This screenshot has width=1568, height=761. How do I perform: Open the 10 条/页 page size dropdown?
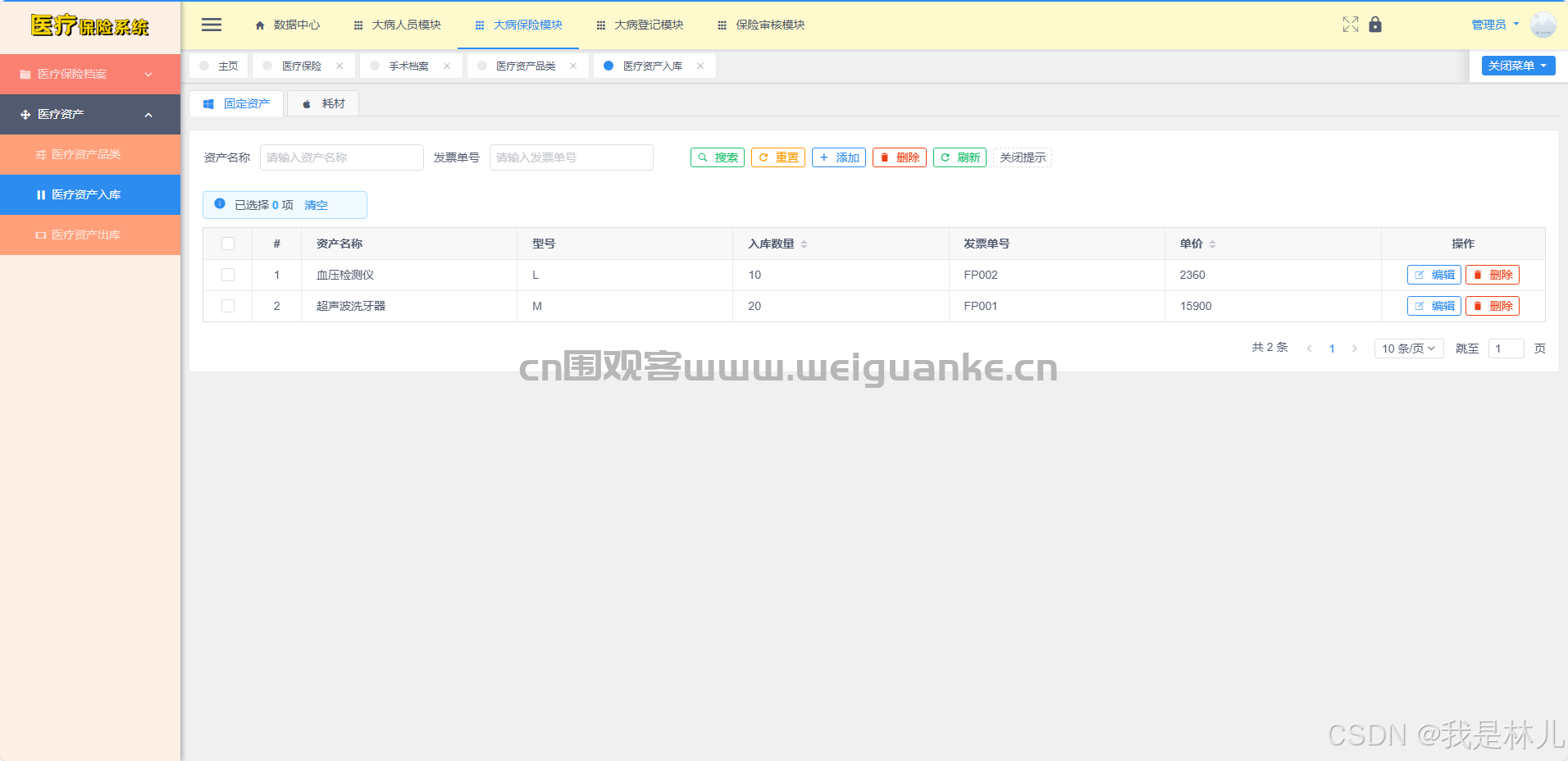coord(1408,349)
